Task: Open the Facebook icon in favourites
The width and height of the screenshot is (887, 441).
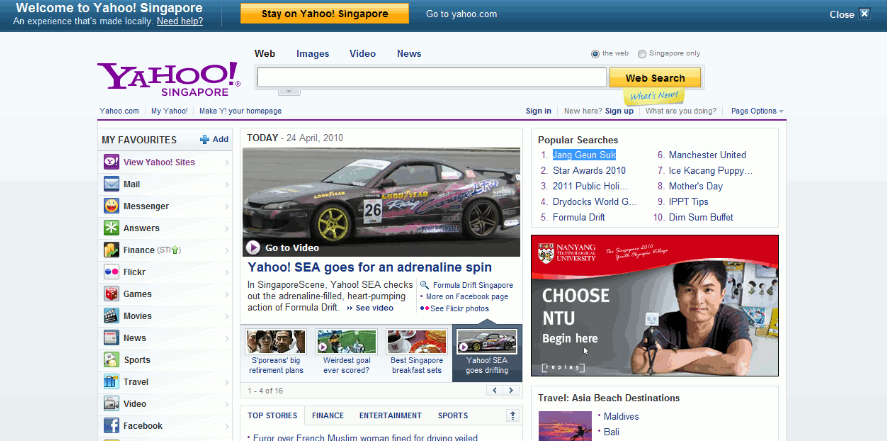Action: (x=111, y=426)
